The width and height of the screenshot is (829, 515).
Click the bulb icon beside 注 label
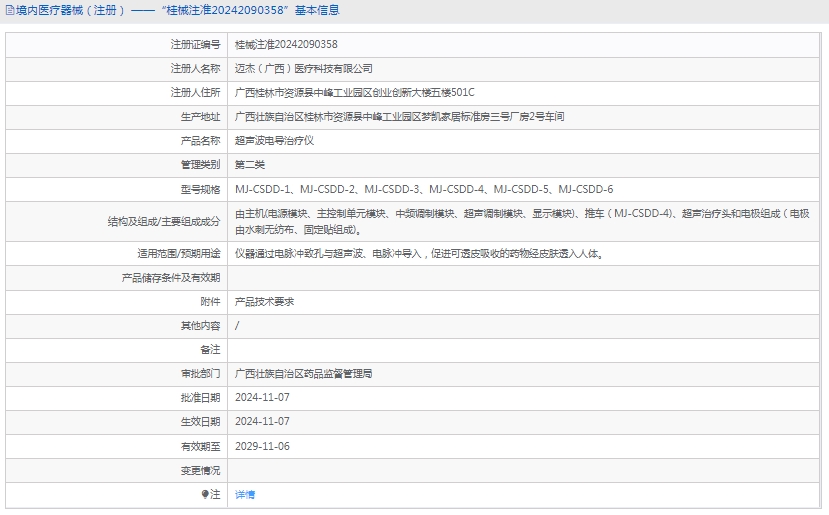click(205, 494)
